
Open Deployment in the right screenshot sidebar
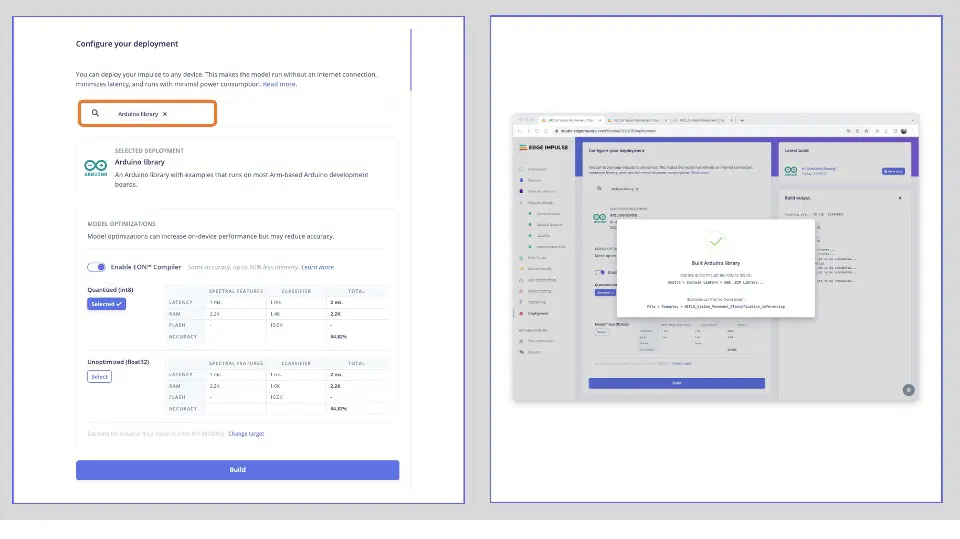click(537, 313)
